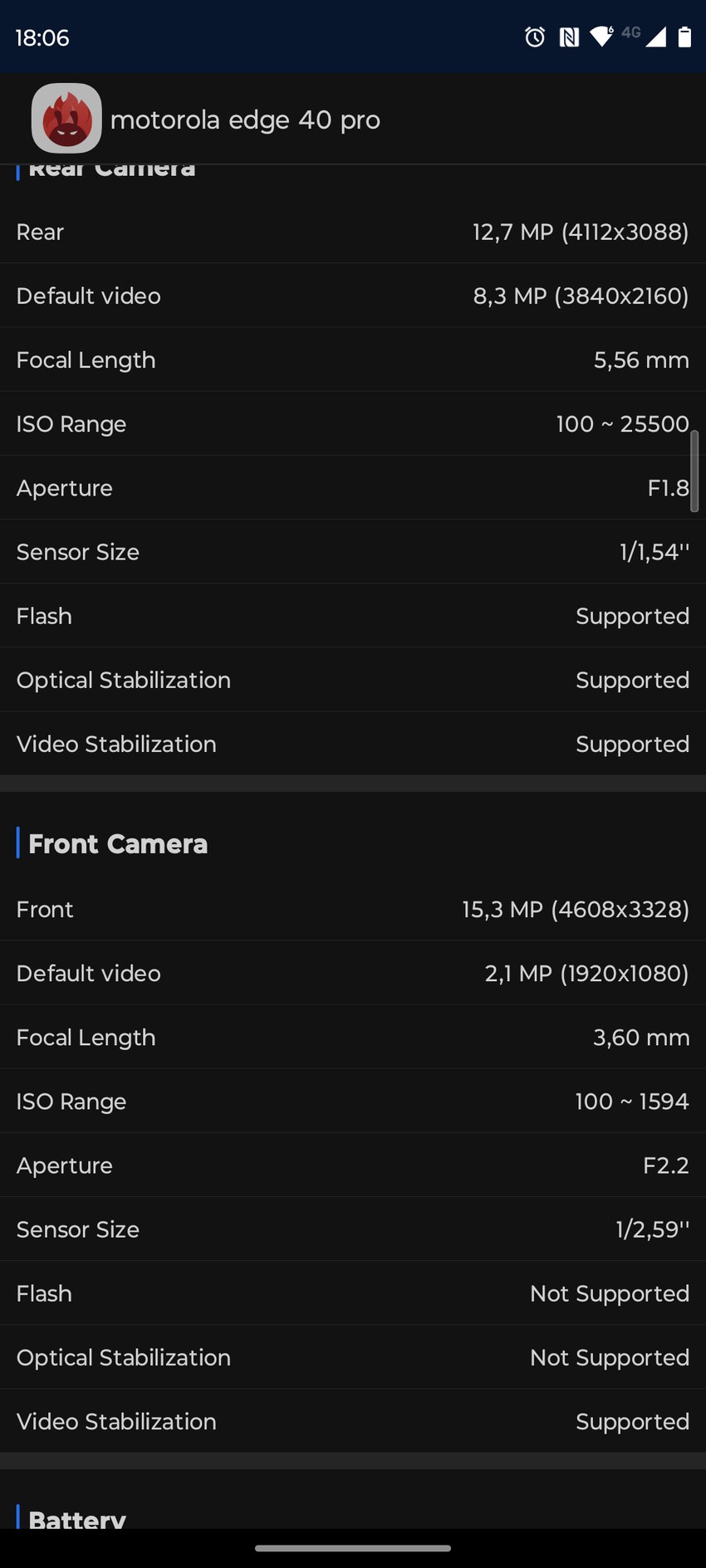Tap the alarm clock status icon
Image resolution: width=706 pixels, height=1568 pixels.
point(535,37)
